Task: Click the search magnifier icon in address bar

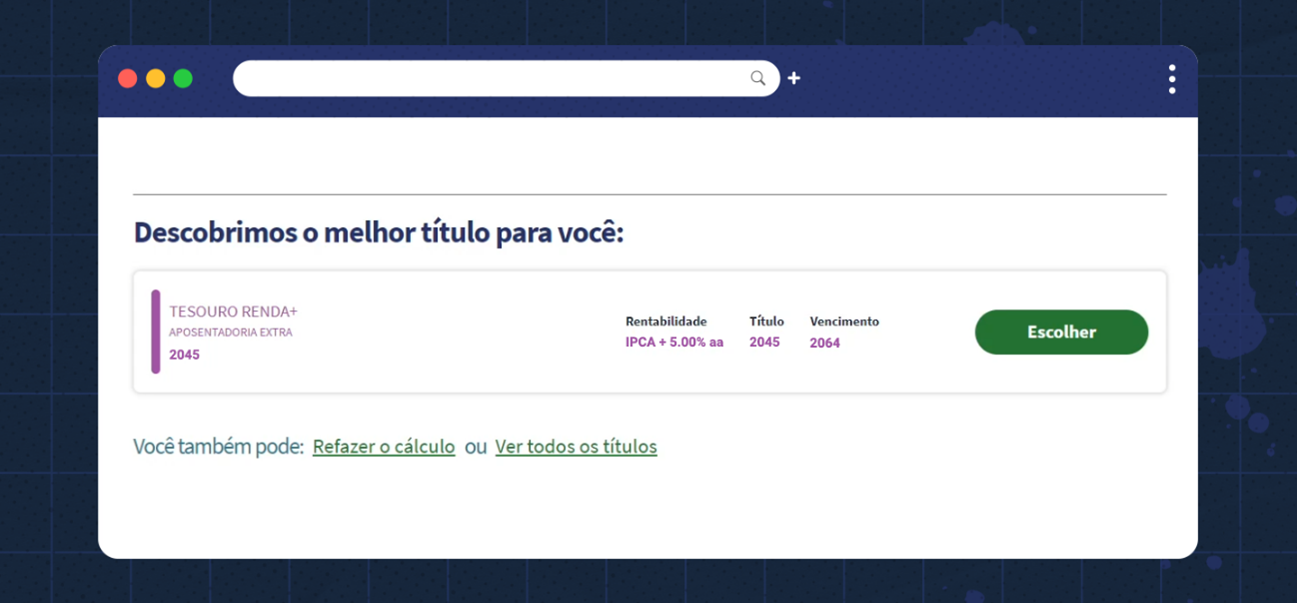Action: (758, 78)
